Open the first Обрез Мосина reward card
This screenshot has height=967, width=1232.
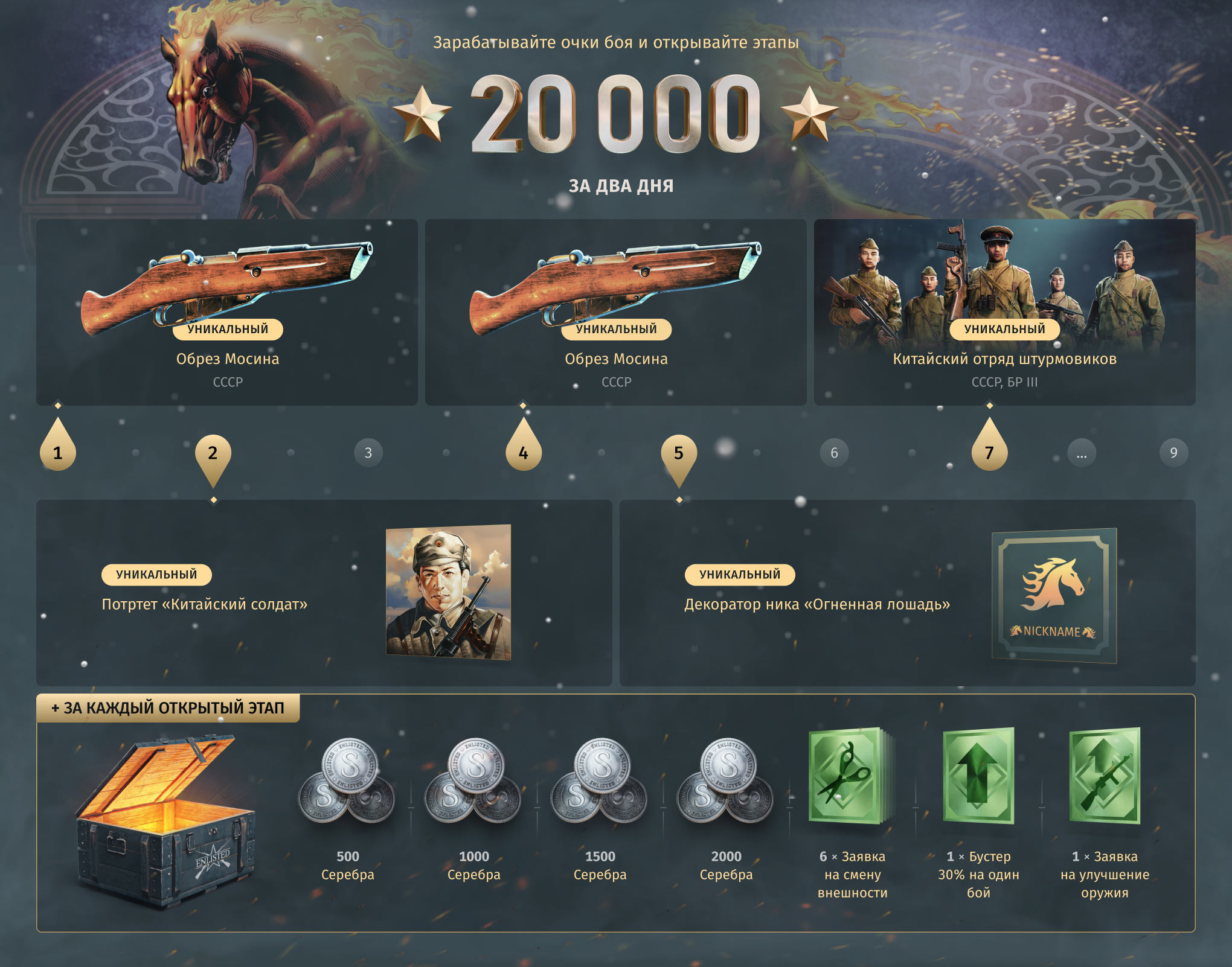[x=227, y=312]
